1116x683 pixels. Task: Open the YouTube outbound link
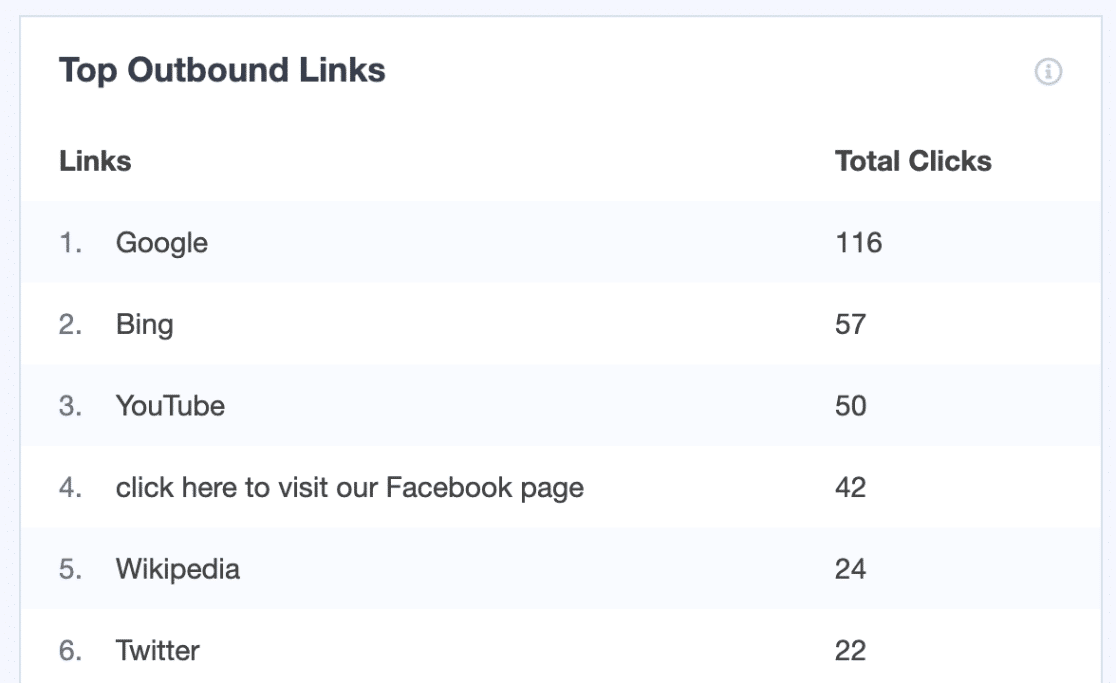pos(170,406)
